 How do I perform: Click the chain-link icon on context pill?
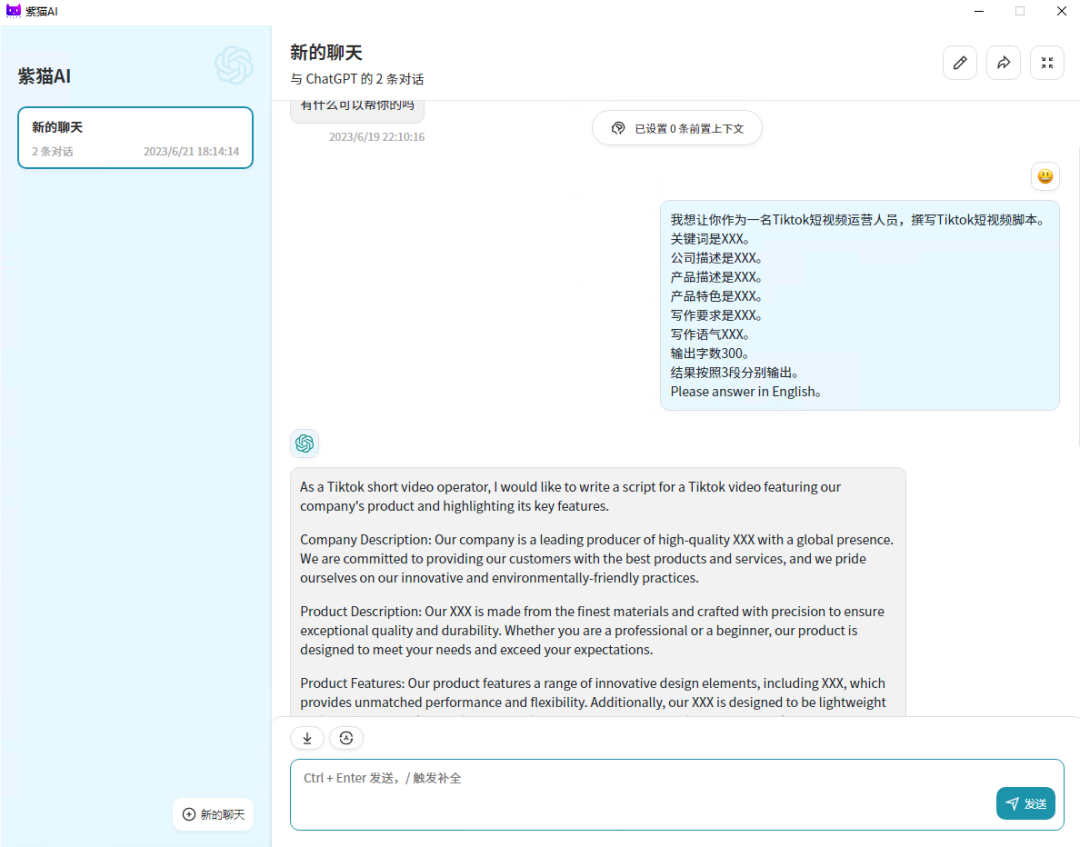point(618,128)
